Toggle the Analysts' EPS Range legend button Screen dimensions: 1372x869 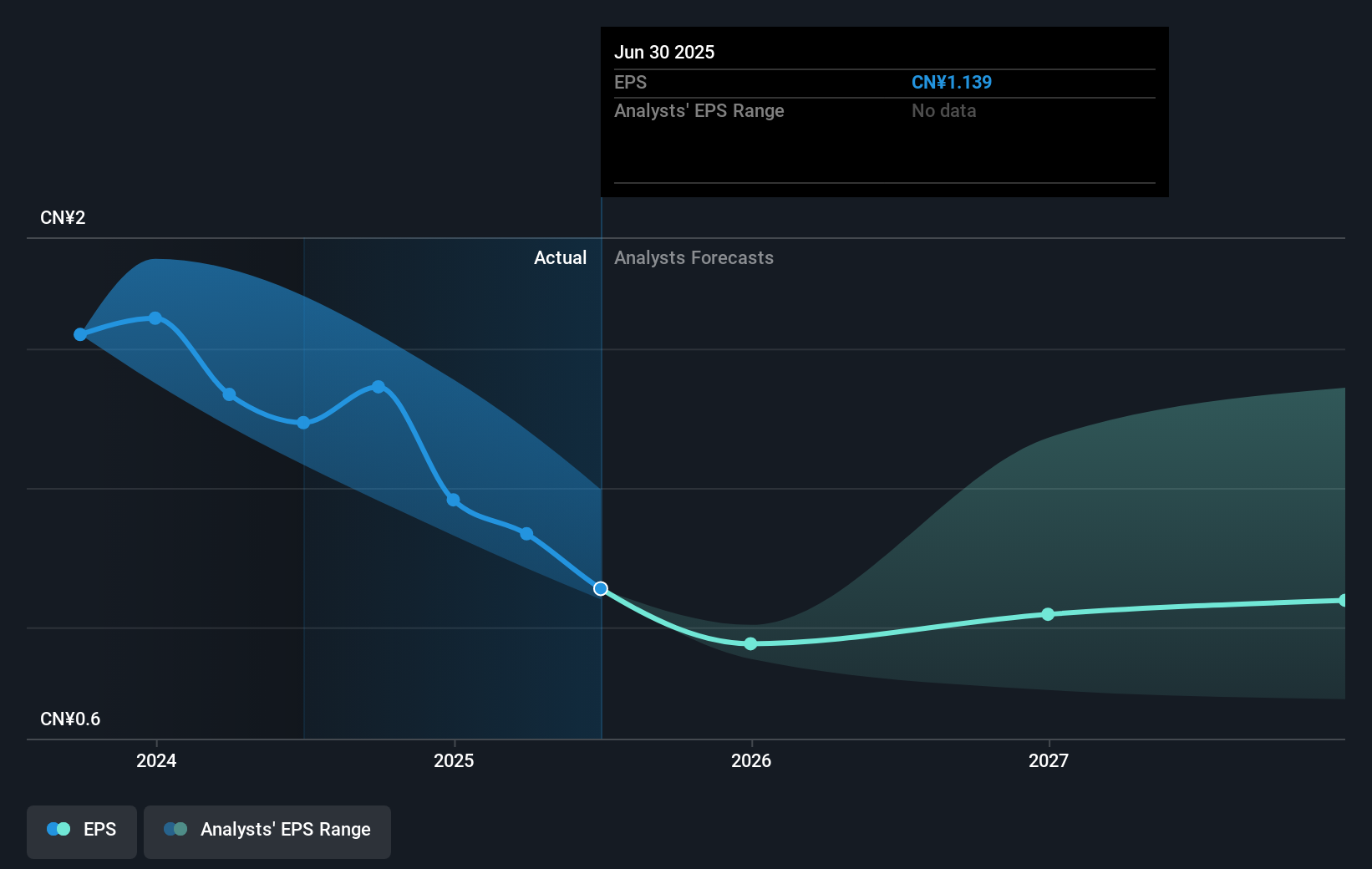(x=267, y=831)
